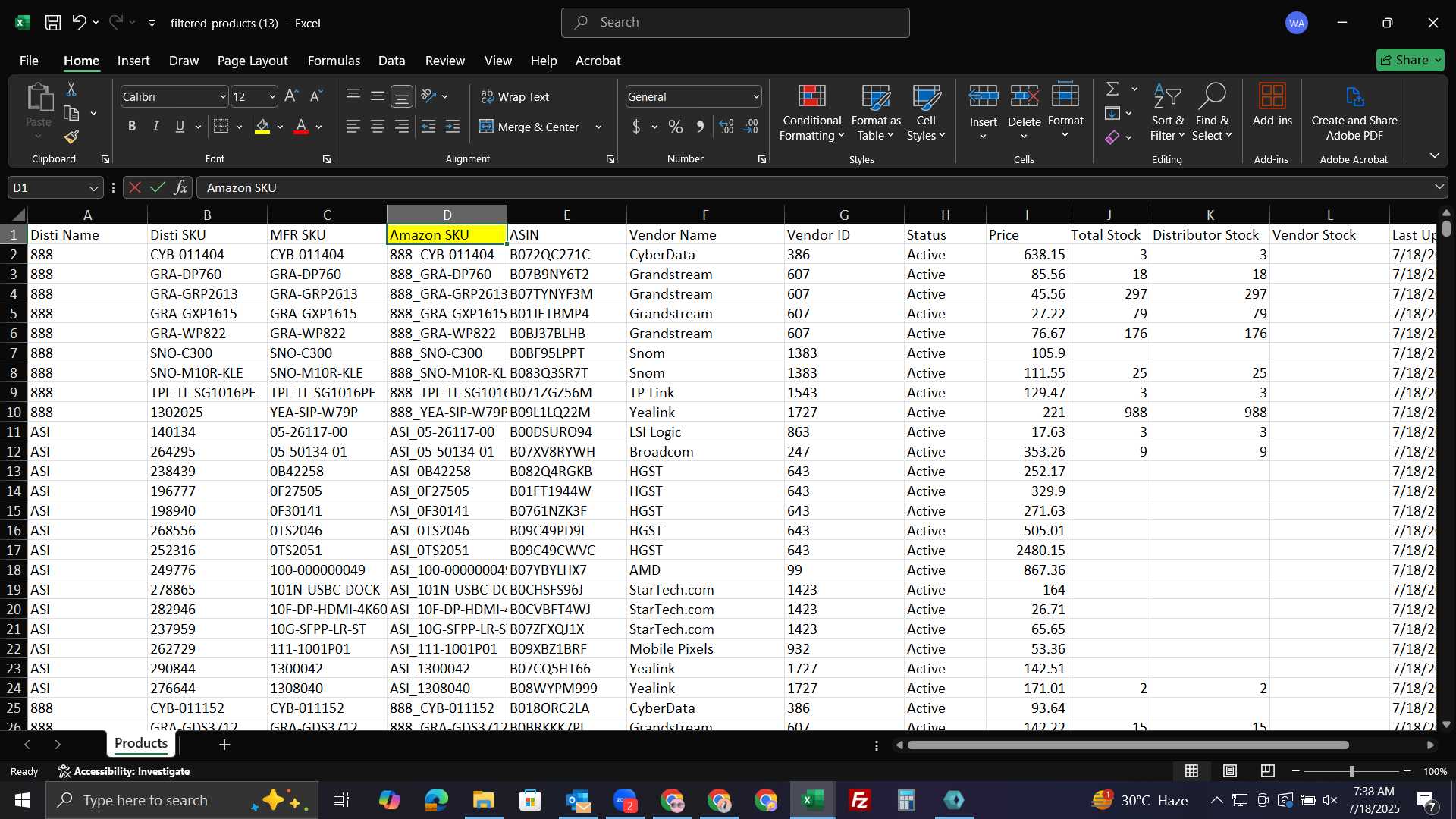The image size is (1456, 819).
Task: Toggle Italic formatting
Action: tap(156, 127)
